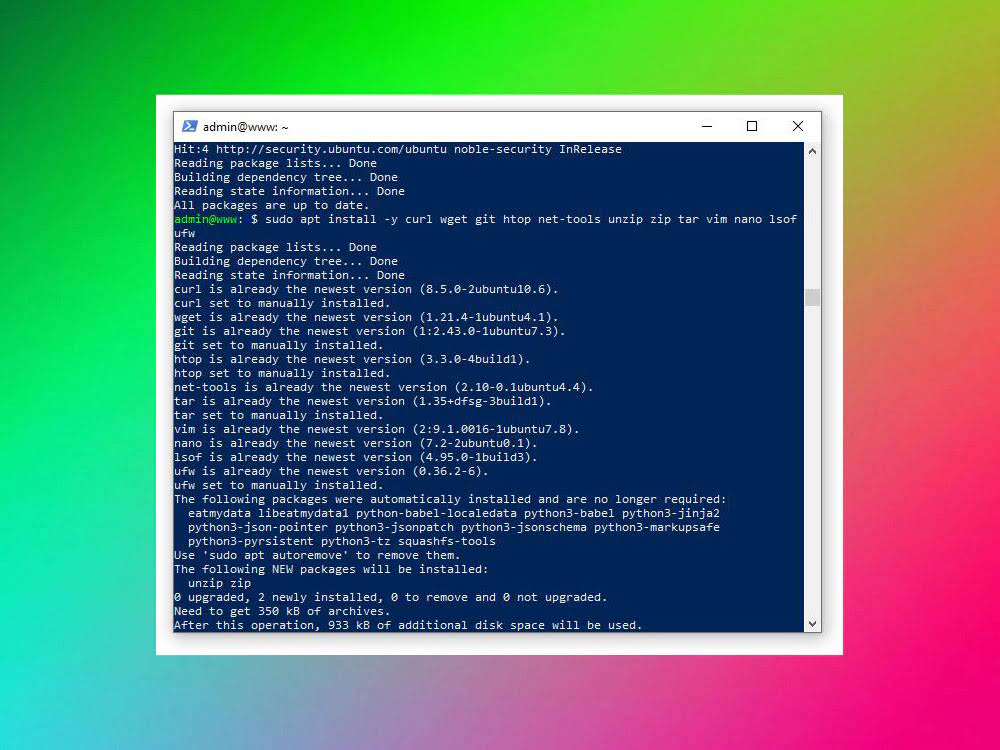Click 'The following NEW packages will be installed' line
The height and width of the screenshot is (750, 1000).
(x=331, y=570)
